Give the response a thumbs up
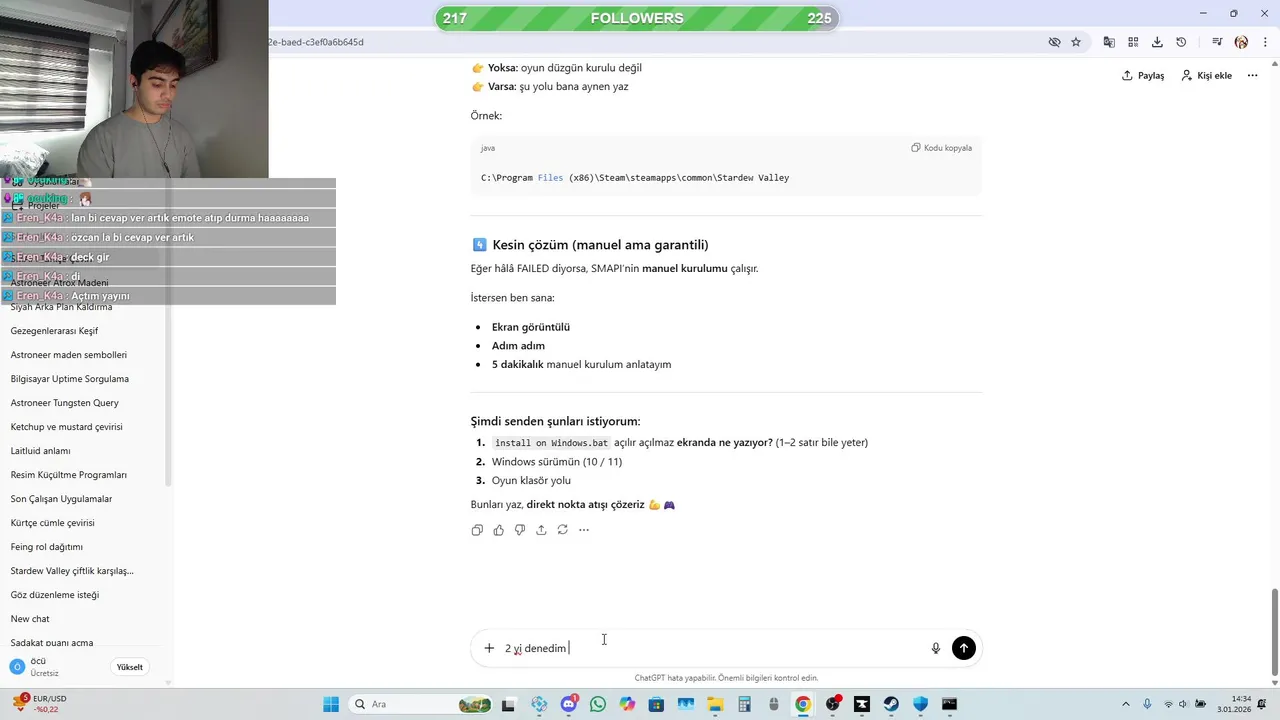Screen dimensions: 1280x720 [x=498, y=530]
